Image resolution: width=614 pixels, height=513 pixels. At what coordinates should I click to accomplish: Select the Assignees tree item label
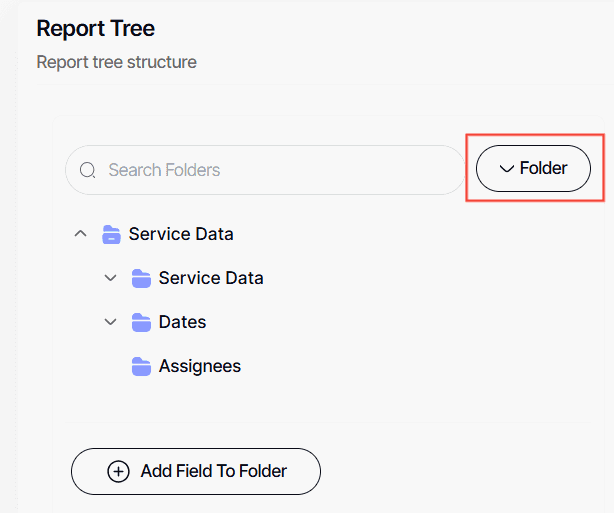[x=200, y=366]
